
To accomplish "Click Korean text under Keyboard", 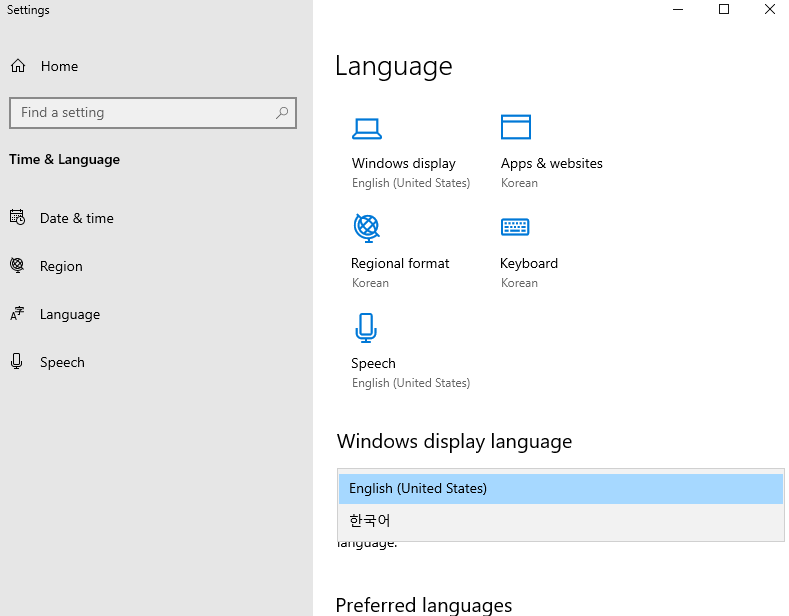I will pyautogui.click(x=519, y=283).
